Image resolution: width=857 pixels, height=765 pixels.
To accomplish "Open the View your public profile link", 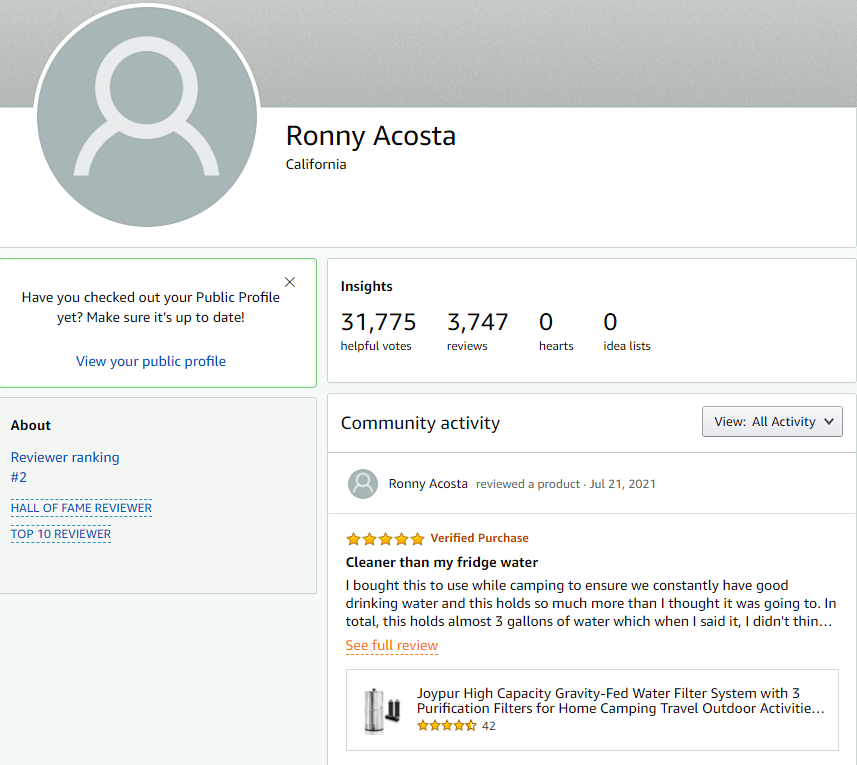I will 151,361.
